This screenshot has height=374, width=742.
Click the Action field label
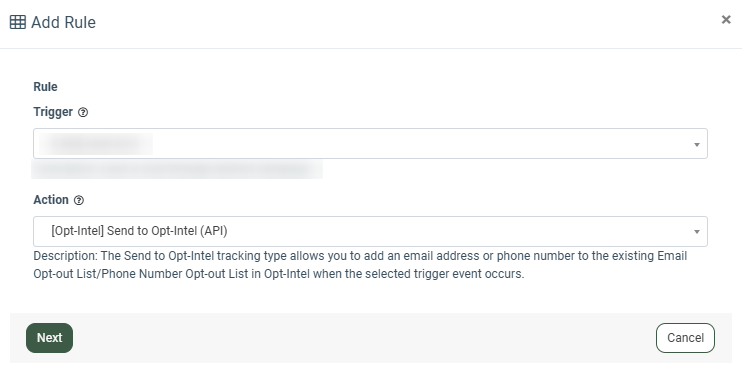tap(51, 200)
